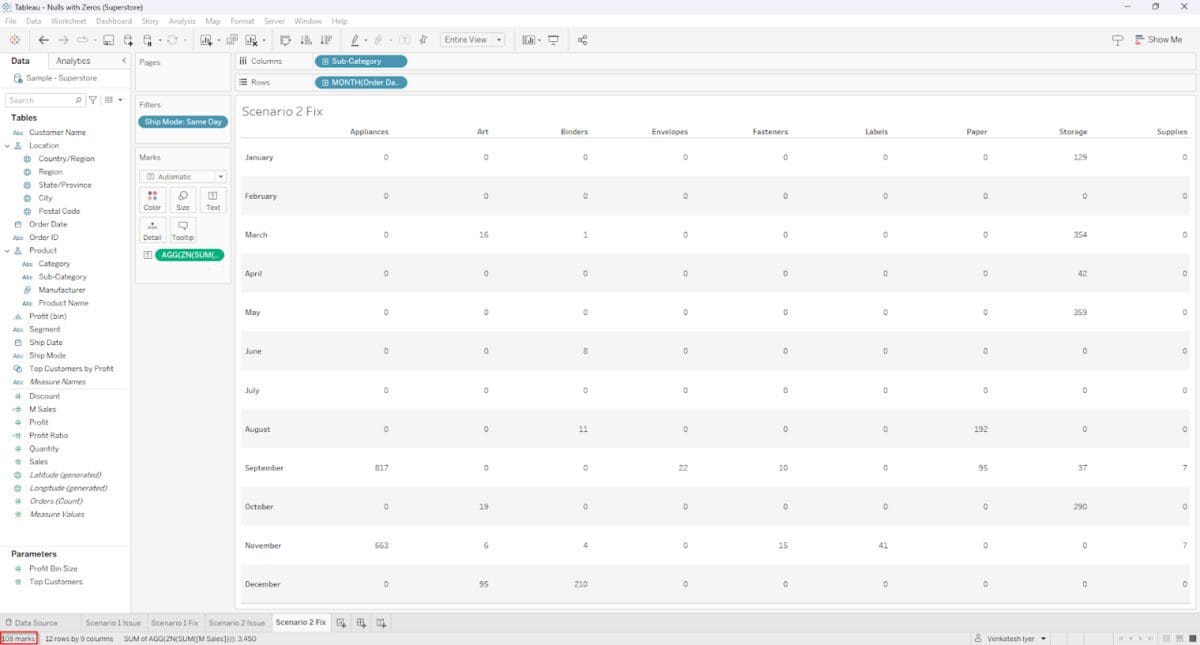Select the September row header
Screen dimensions: 1200x645
[264, 468]
